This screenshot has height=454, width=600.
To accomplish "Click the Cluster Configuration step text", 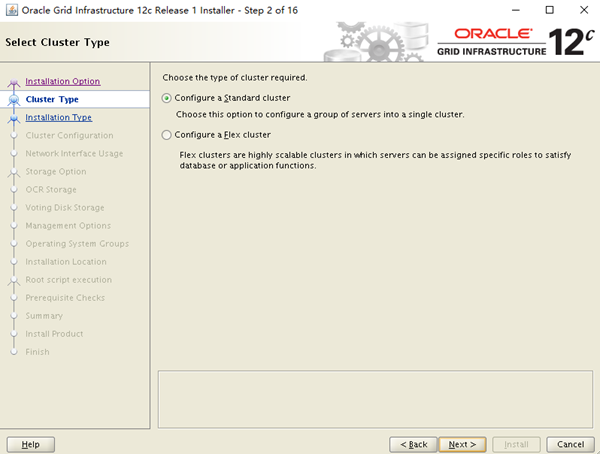I will [x=69, y=135].
